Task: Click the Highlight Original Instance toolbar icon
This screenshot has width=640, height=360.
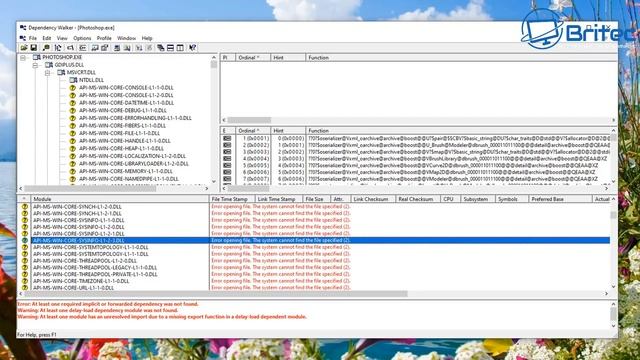Action: click(127, 48)
